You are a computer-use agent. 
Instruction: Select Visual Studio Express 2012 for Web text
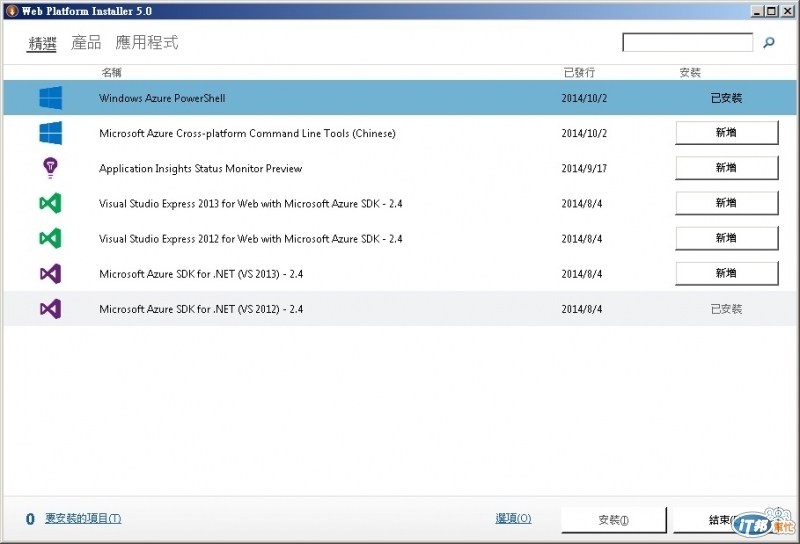pos(251,239)
